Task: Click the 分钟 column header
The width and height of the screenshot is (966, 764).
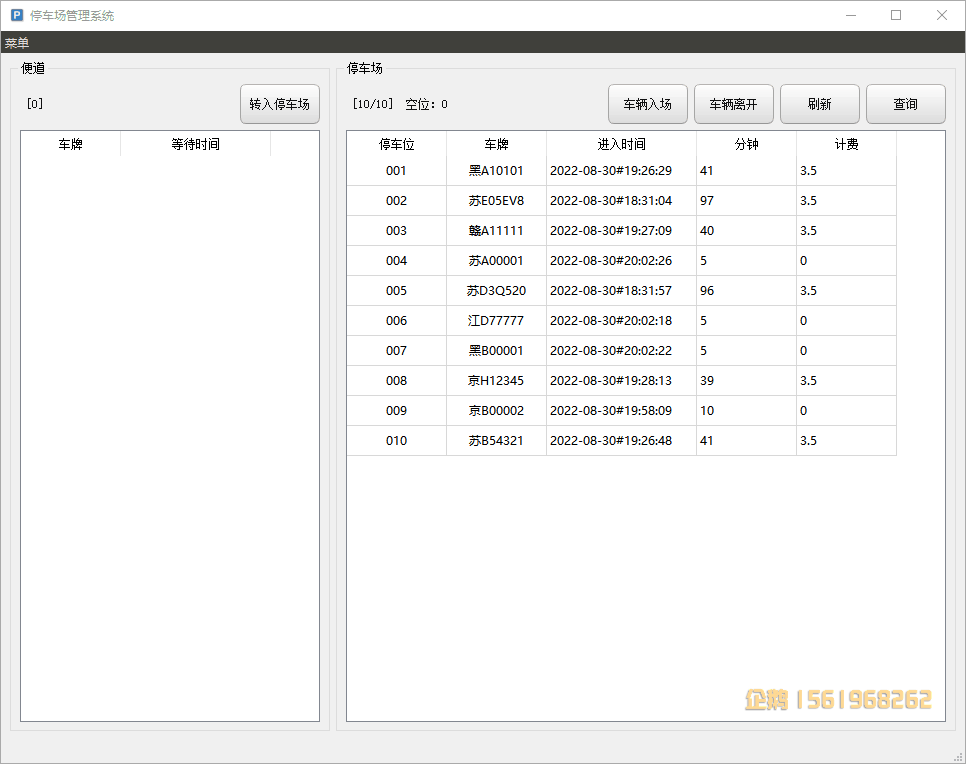Action: click(746, 144)
